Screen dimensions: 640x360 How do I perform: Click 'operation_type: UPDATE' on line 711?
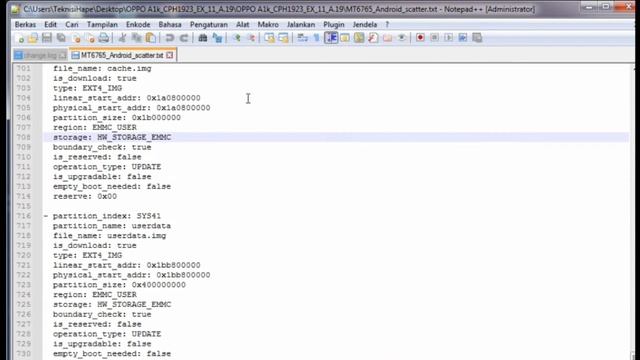point(107,167)
